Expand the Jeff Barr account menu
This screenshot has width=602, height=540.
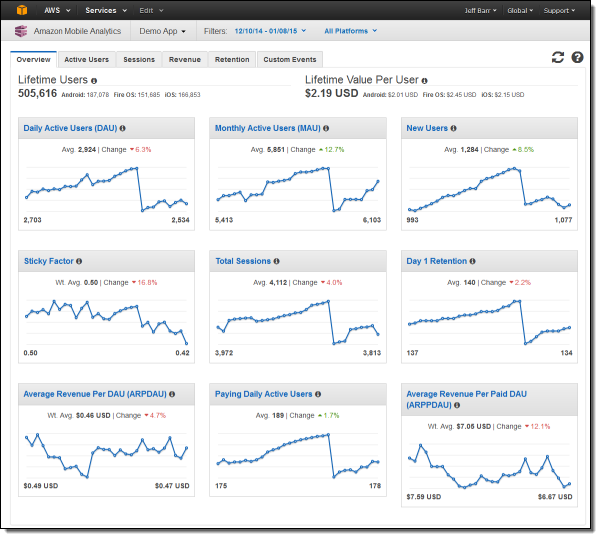[x=482, y=10]
